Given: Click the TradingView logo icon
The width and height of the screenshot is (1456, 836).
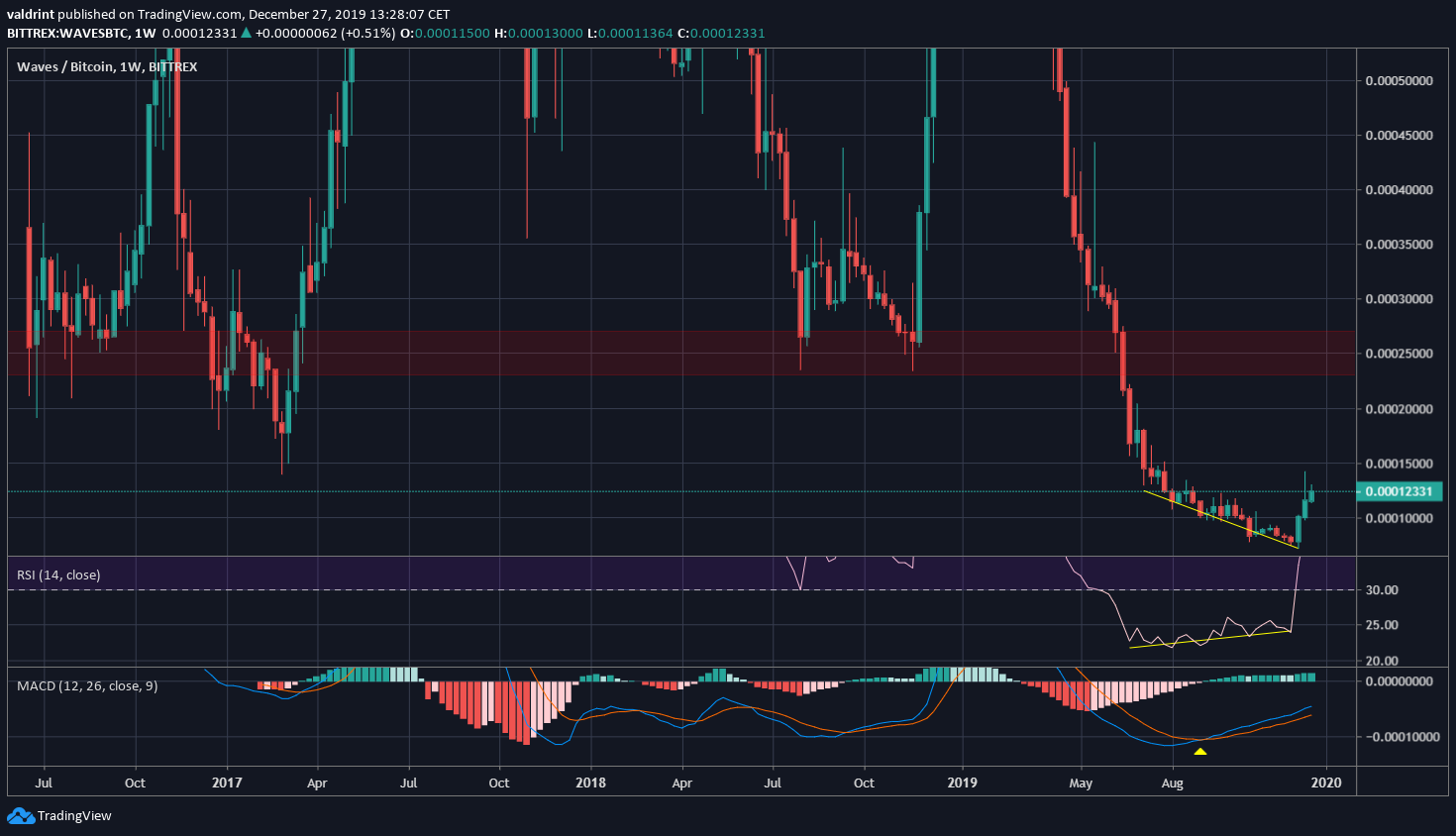Looking at the screenshot, I should 20,815.
